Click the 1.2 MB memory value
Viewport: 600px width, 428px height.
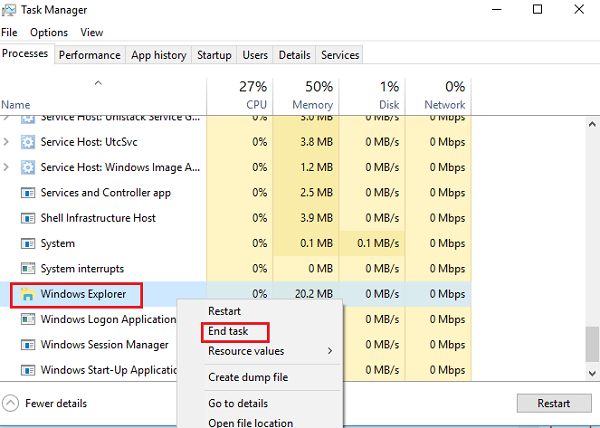click(x=316, y=167)
